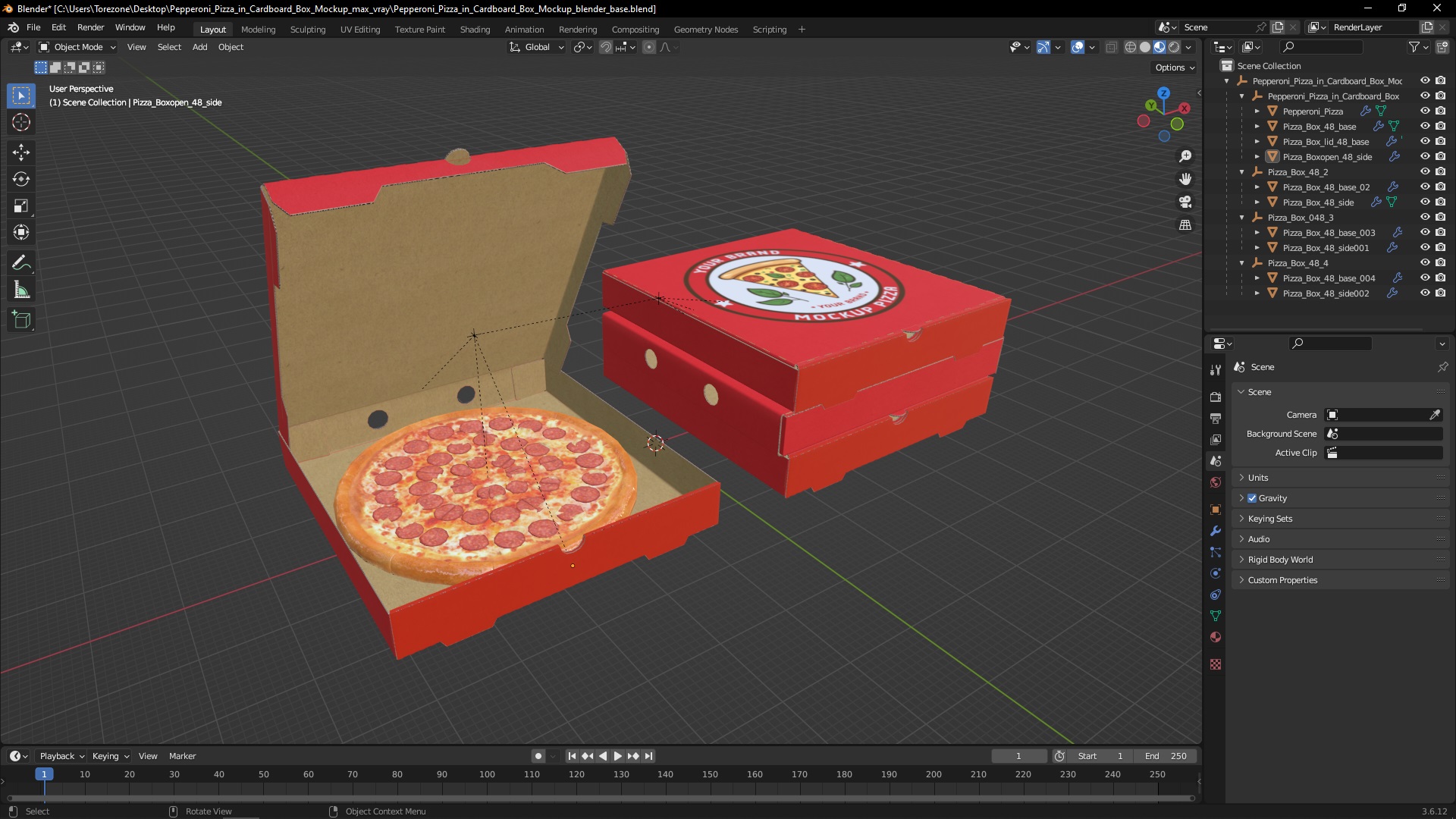This screenshot has width=1456, height=819.
Task: Open the Render menu
Action: click(x=90, y=27)
